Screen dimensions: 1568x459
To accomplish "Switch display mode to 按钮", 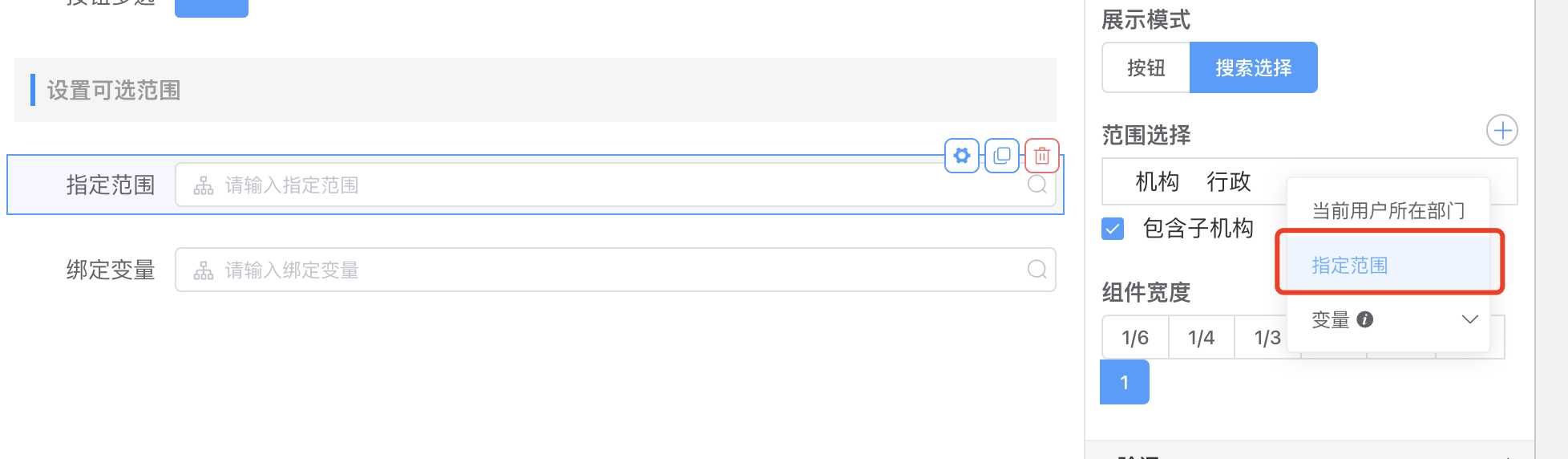I will pos(1146,67).
